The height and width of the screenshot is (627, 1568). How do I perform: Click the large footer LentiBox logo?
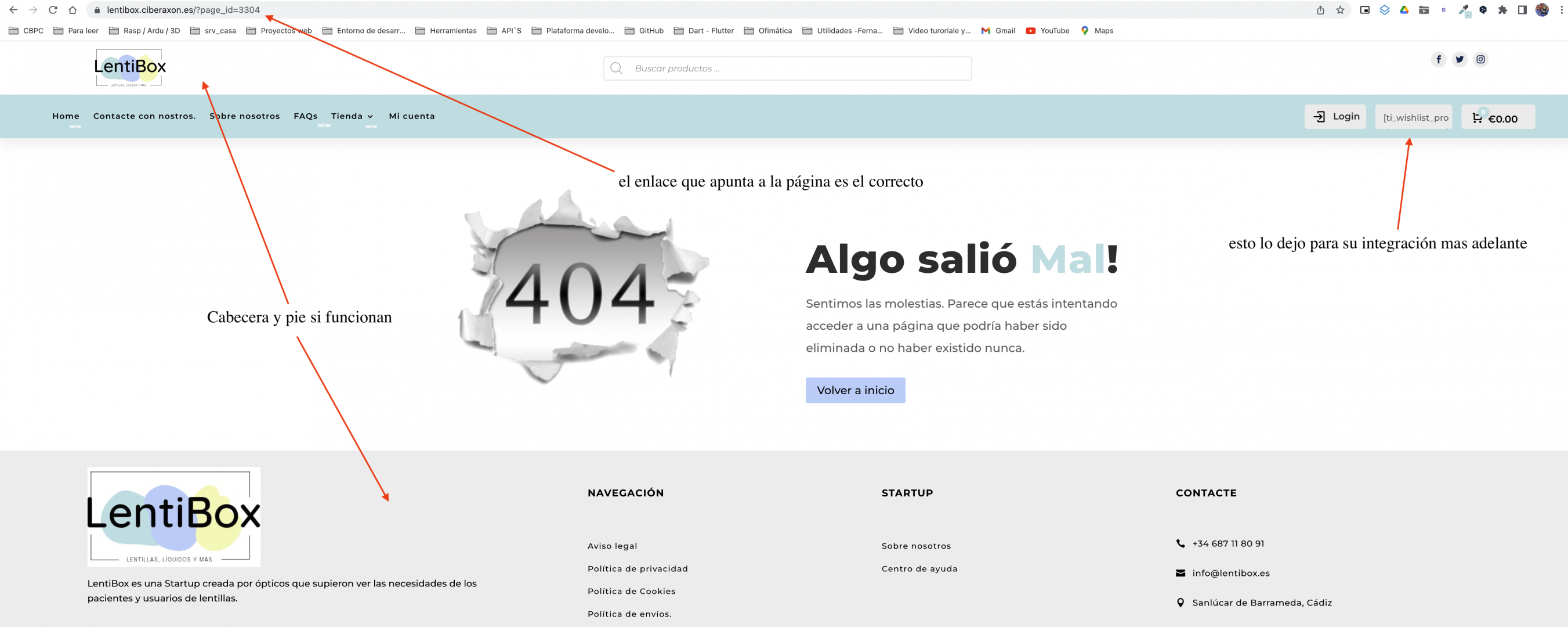(173, 517)
